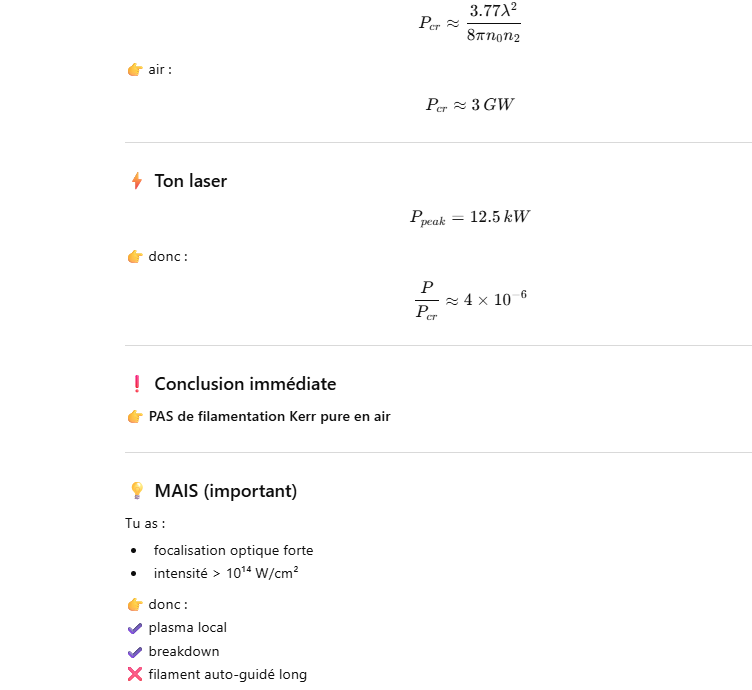This screenshot has height=690, width=752.
Task: Click the lightning bolt icon before "Ton laser"
Action: 136,181
